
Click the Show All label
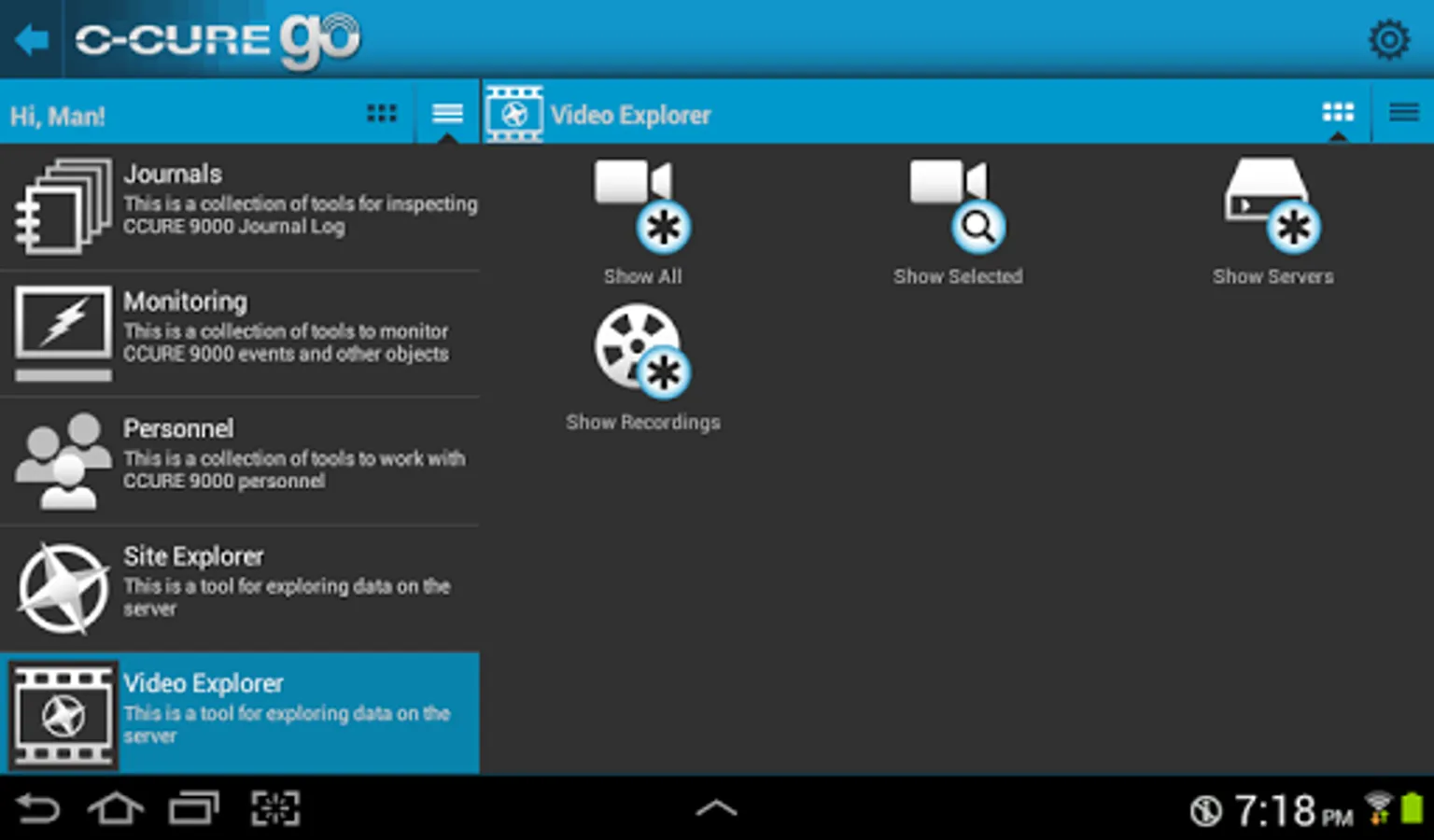[x=642, y=276]
